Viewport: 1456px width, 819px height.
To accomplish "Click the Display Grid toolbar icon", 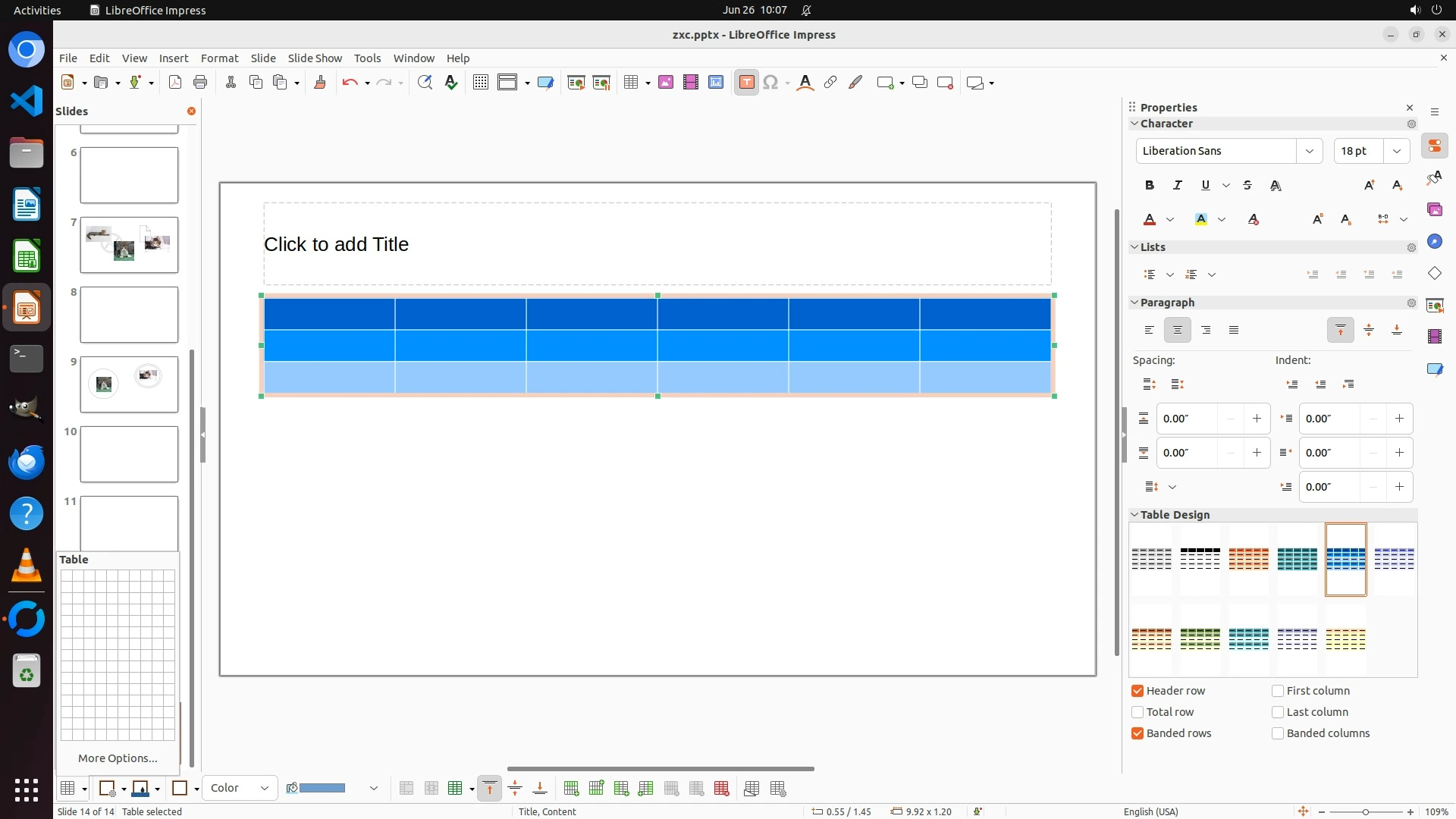I will pyautogui.click(x=480, y=83).
